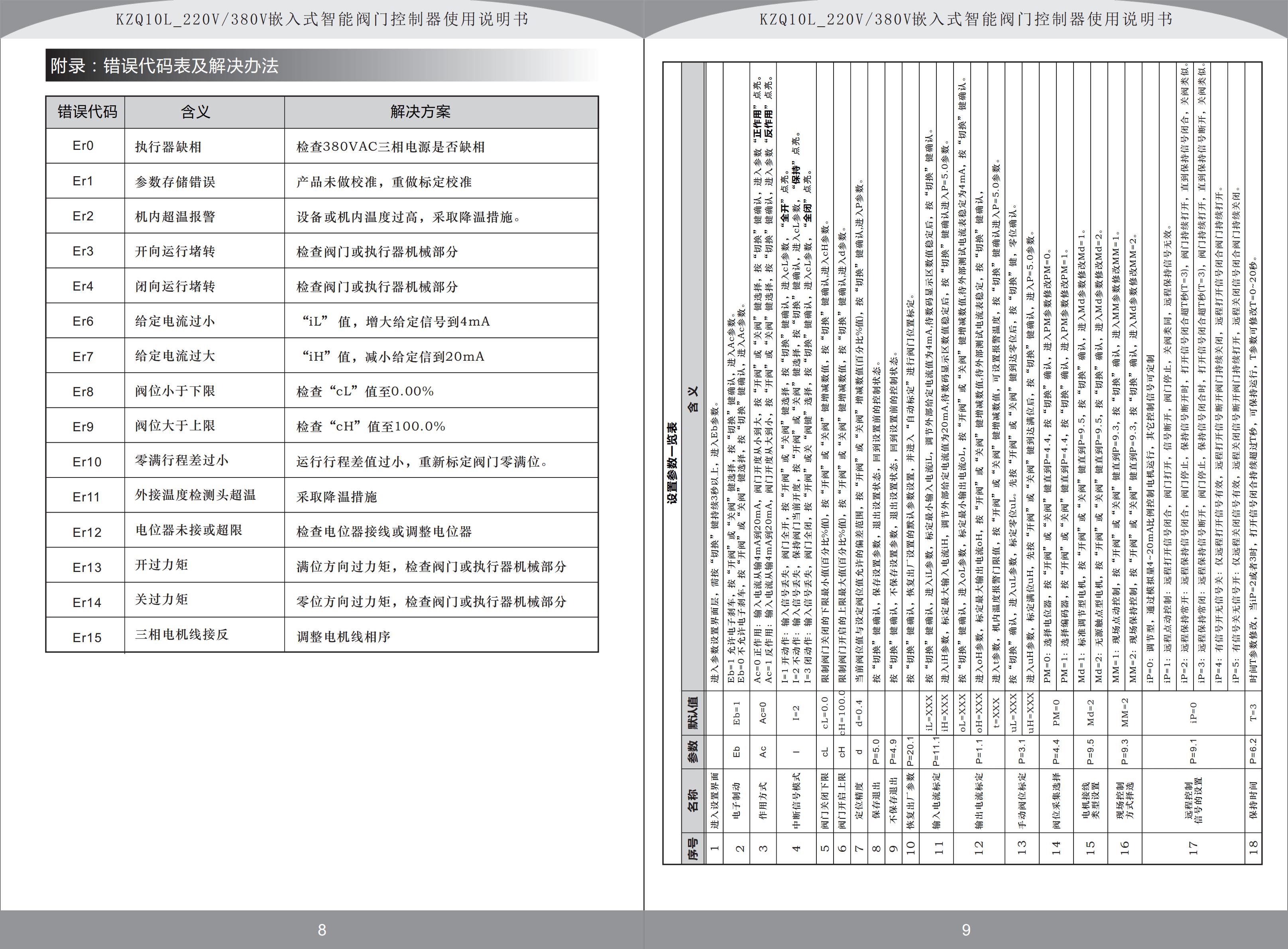
Task: Click the 产品未做校准，重做标定校准 solution
Action: coord(384,182)
